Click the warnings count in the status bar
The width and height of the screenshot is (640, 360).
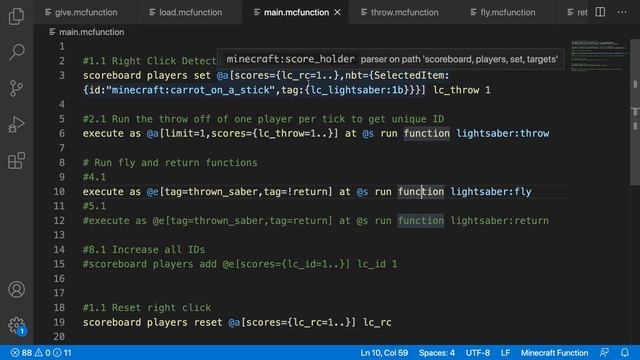click(42, 353)
